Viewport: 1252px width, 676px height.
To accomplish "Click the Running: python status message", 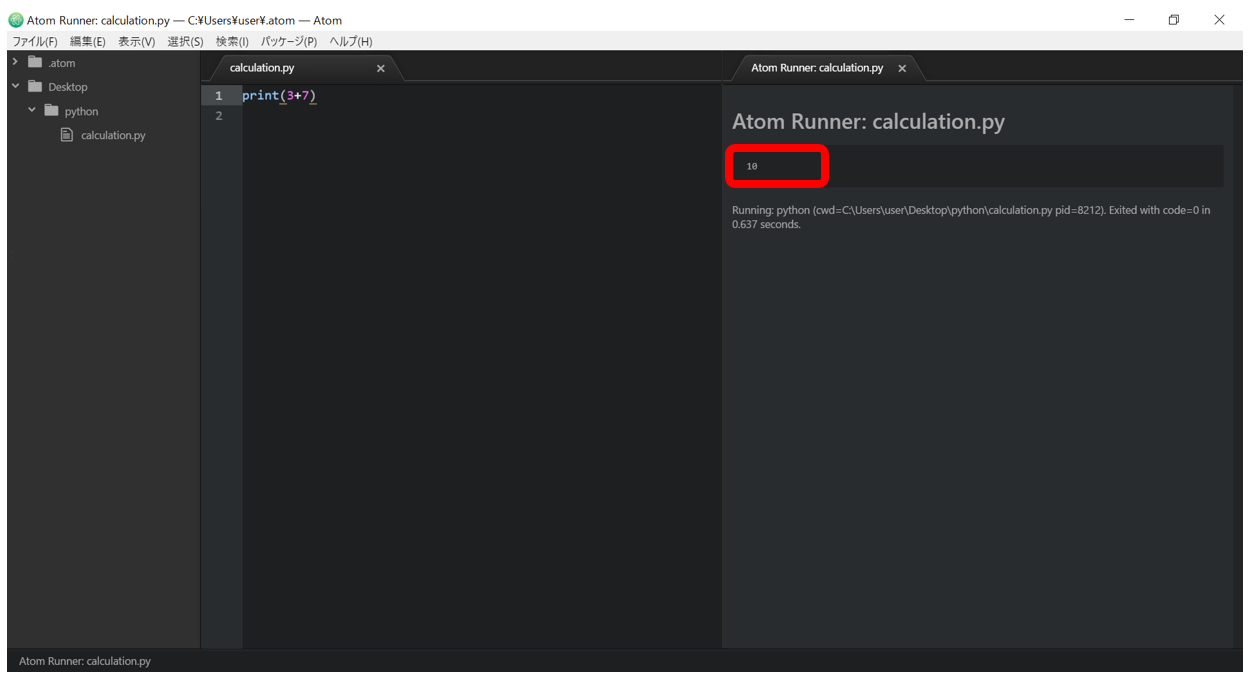I will tap(971, 217).
